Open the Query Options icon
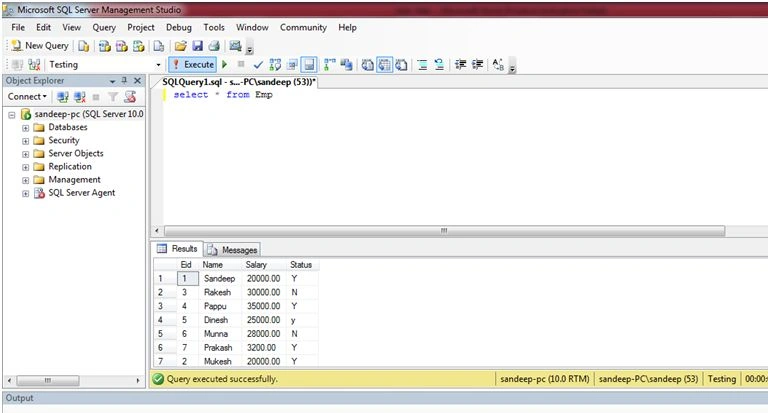Image resolution: width=768 pixels, height=413 pixels. pyautogui.click(x=292, y=65)
